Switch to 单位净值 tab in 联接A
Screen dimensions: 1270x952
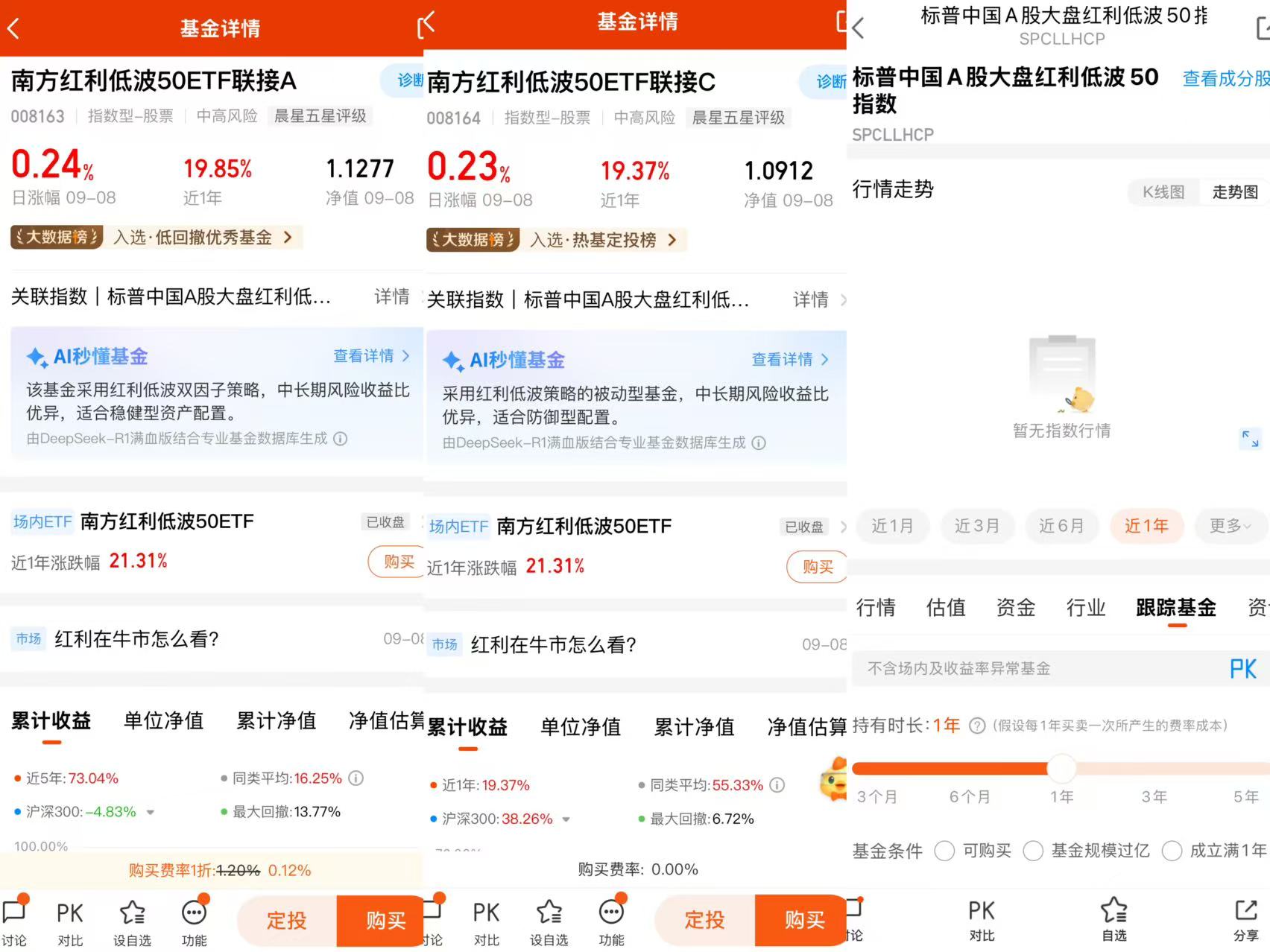[164, 720]
